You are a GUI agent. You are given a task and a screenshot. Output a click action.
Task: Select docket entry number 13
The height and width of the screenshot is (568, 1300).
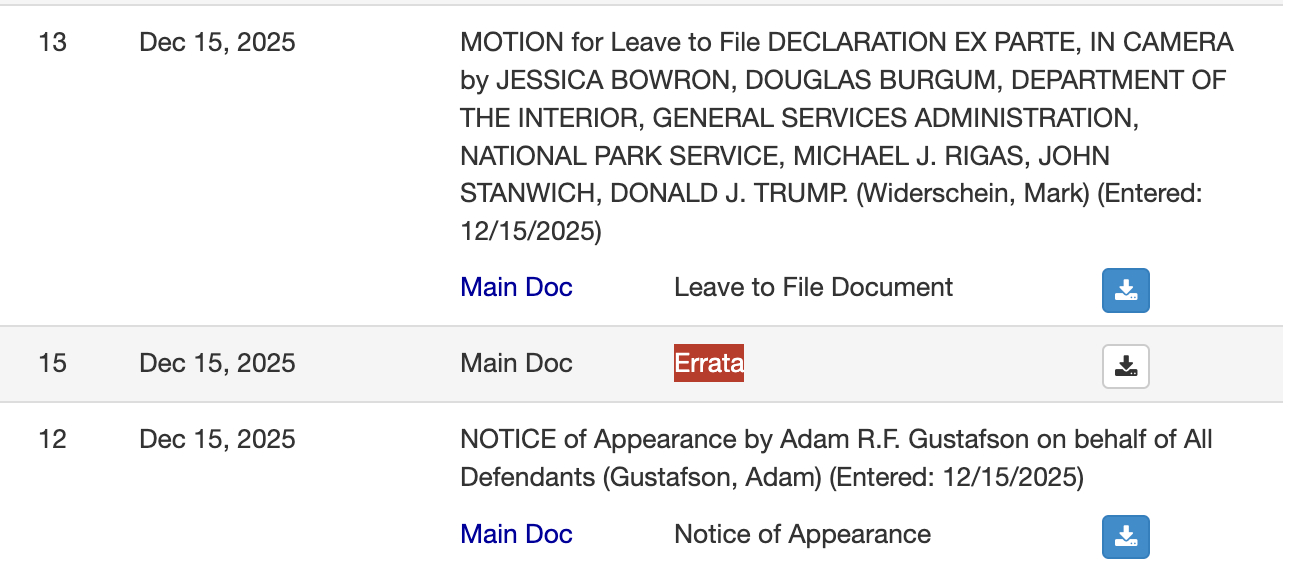coord(52,43)
